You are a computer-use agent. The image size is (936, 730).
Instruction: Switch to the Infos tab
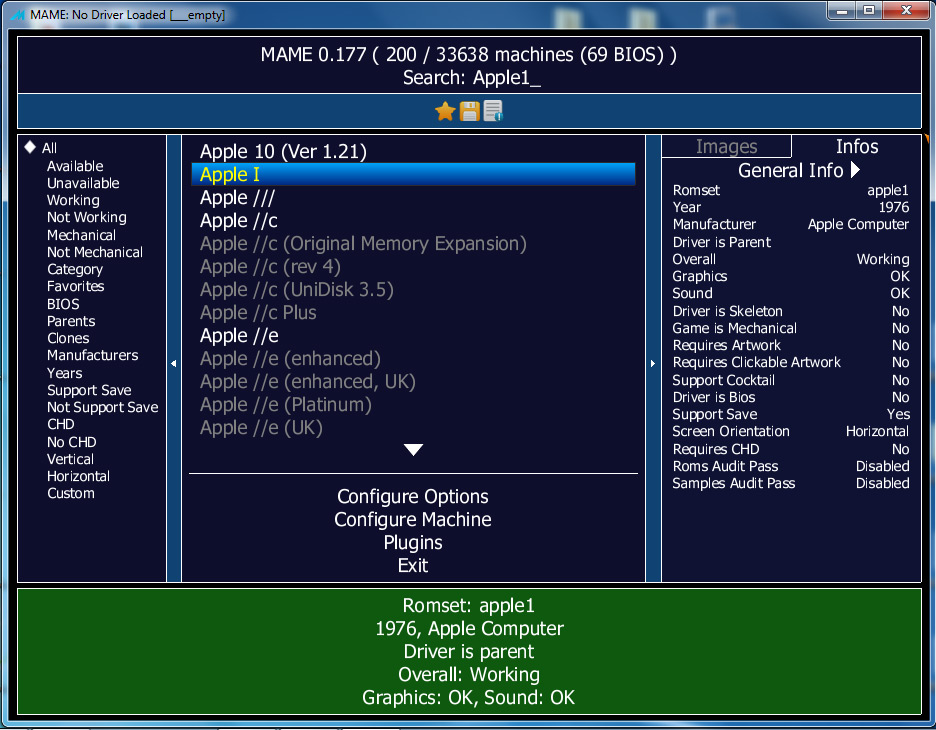(857, 146)
